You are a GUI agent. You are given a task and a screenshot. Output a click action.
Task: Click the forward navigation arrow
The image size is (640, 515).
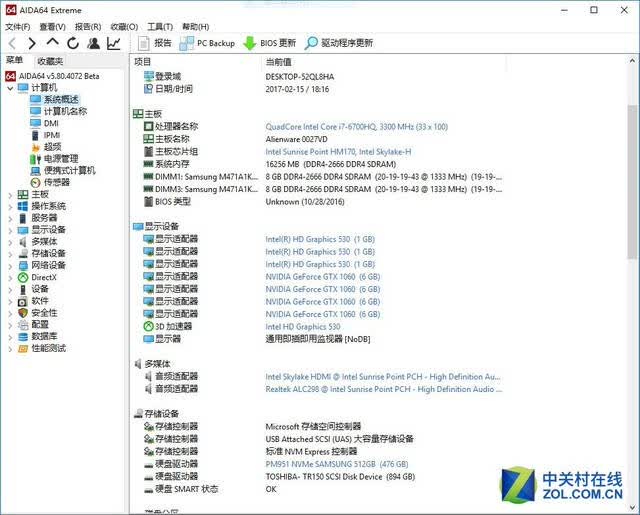[32, 43]
